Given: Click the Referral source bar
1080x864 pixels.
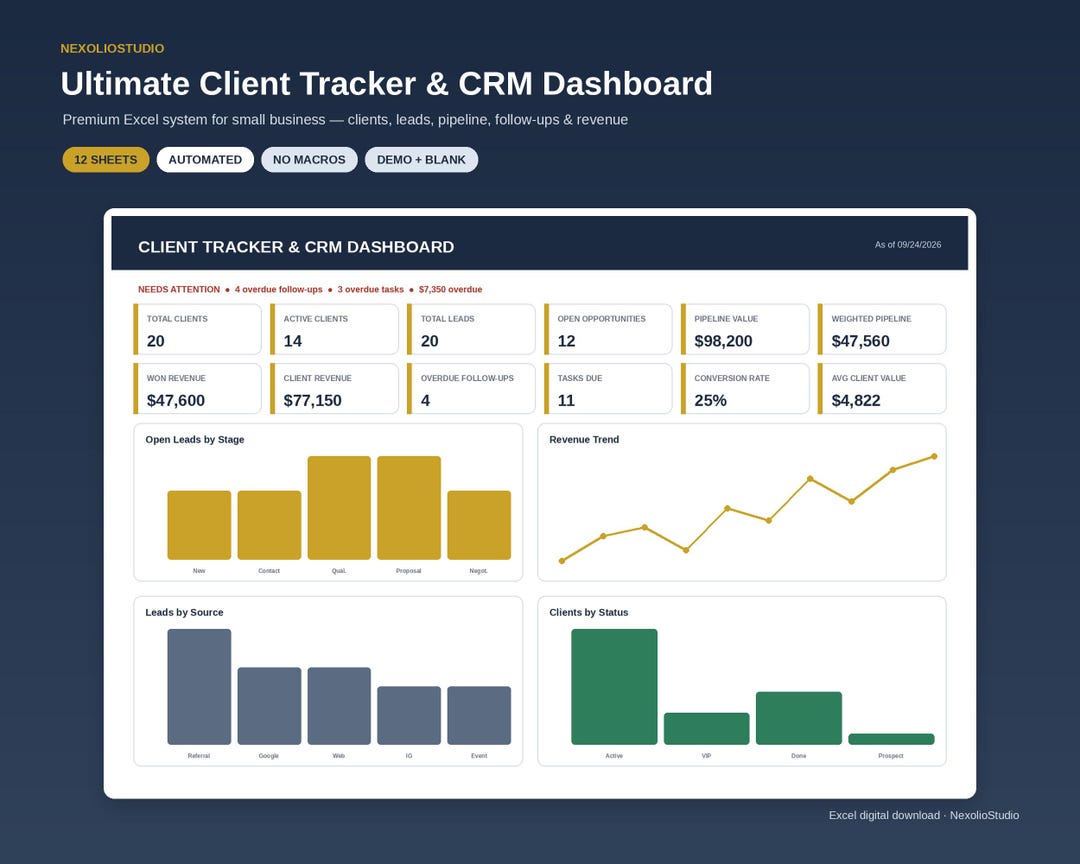Looking at the screenshot, I should tap(199, 687).
